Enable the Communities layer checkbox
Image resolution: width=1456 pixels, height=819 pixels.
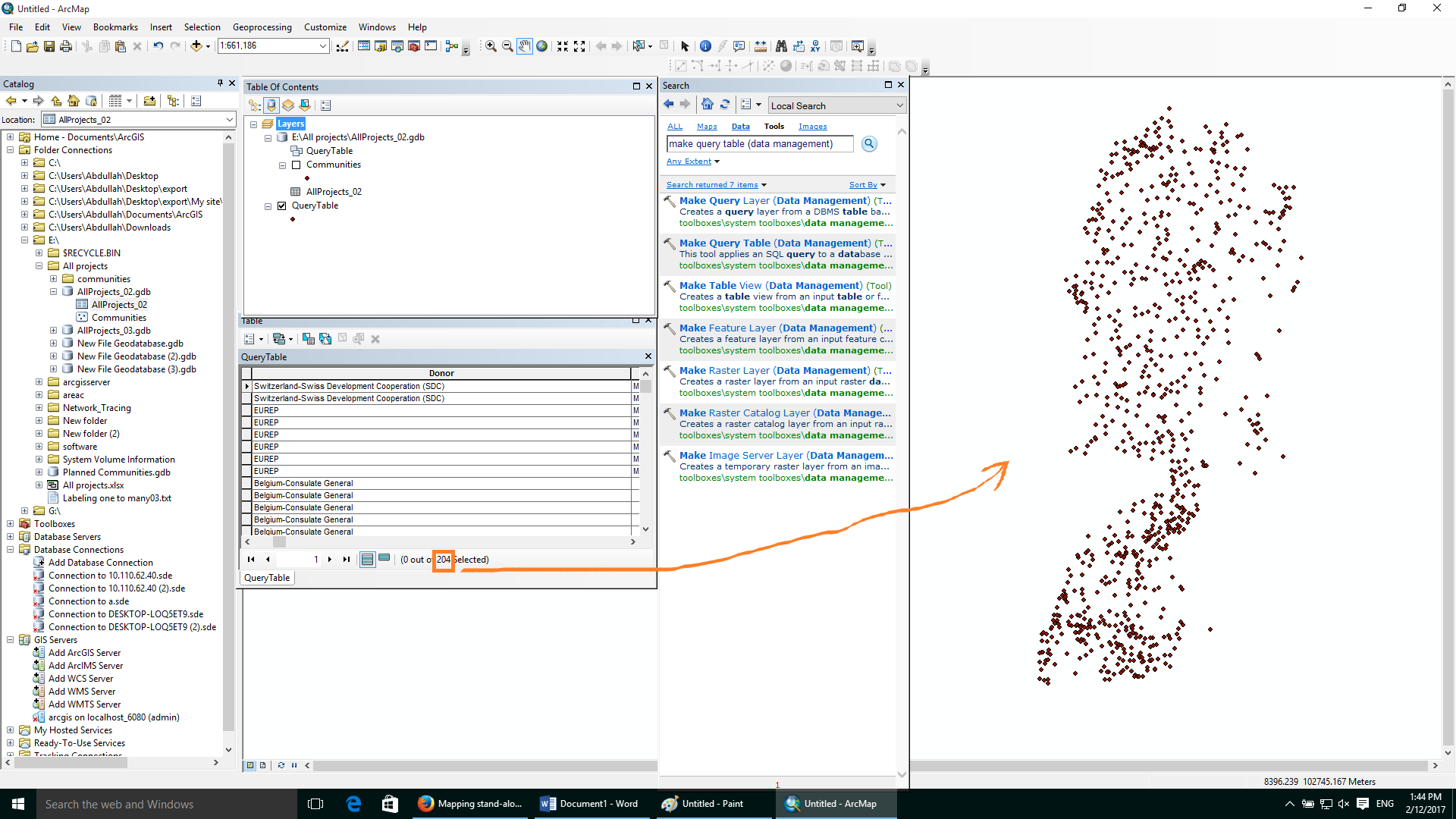click(x=297, y=165)
